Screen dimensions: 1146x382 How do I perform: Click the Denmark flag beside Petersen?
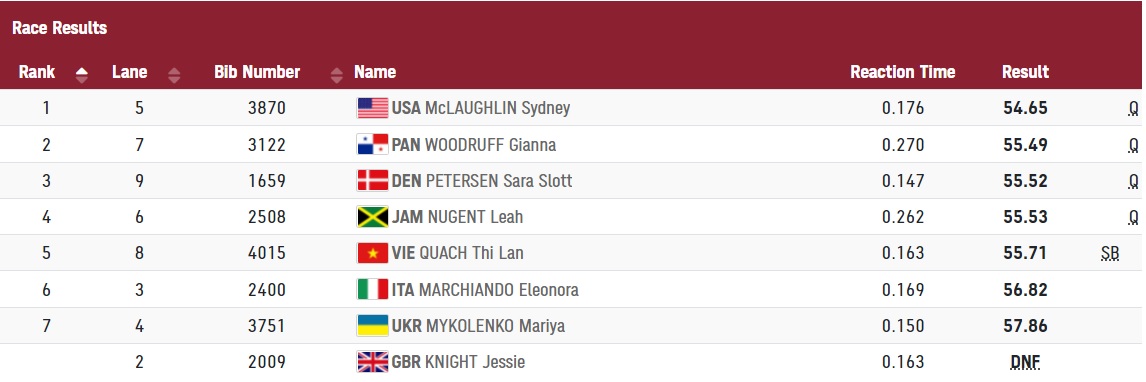tap(372, 180)
